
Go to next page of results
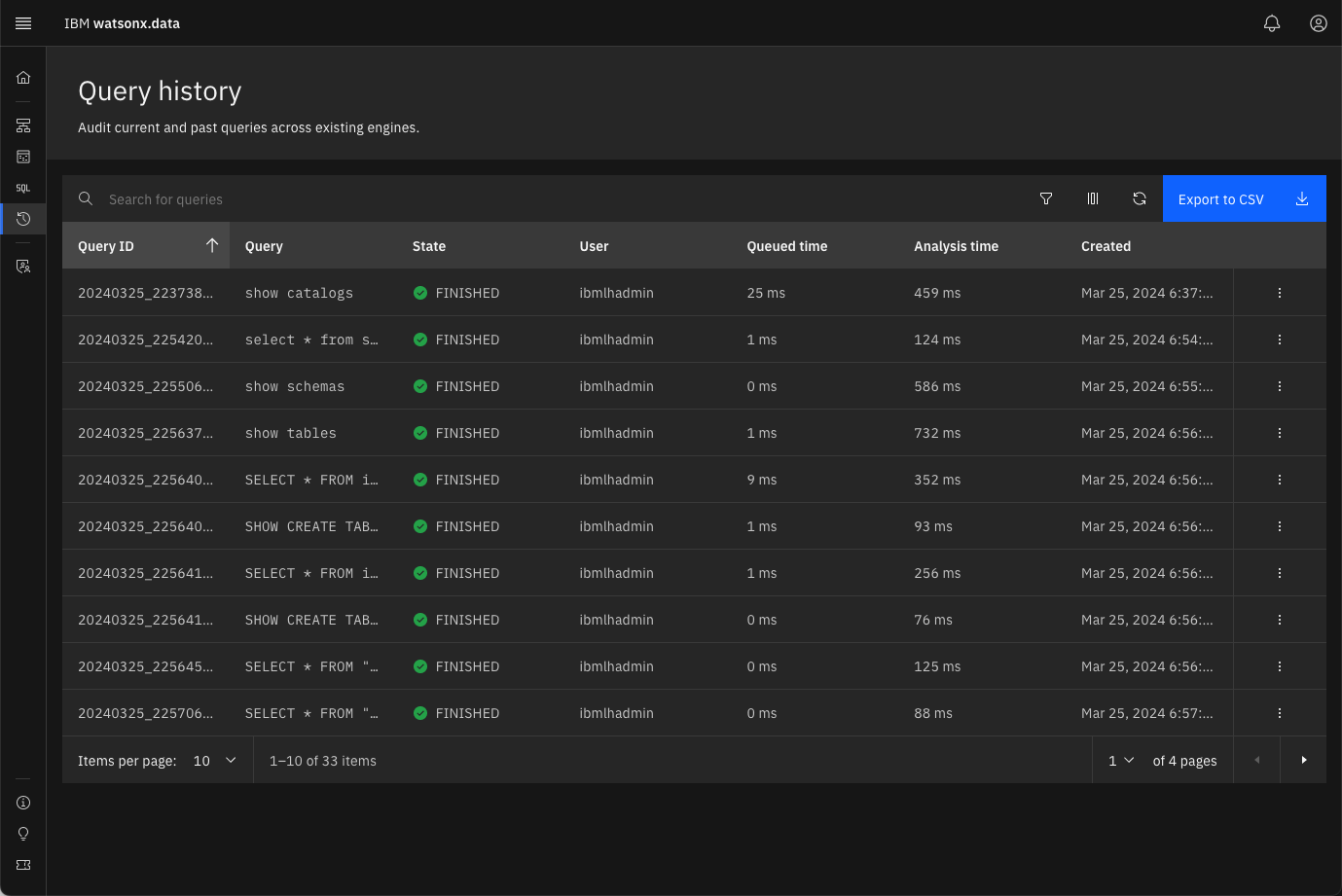(x=1304, y=760)
